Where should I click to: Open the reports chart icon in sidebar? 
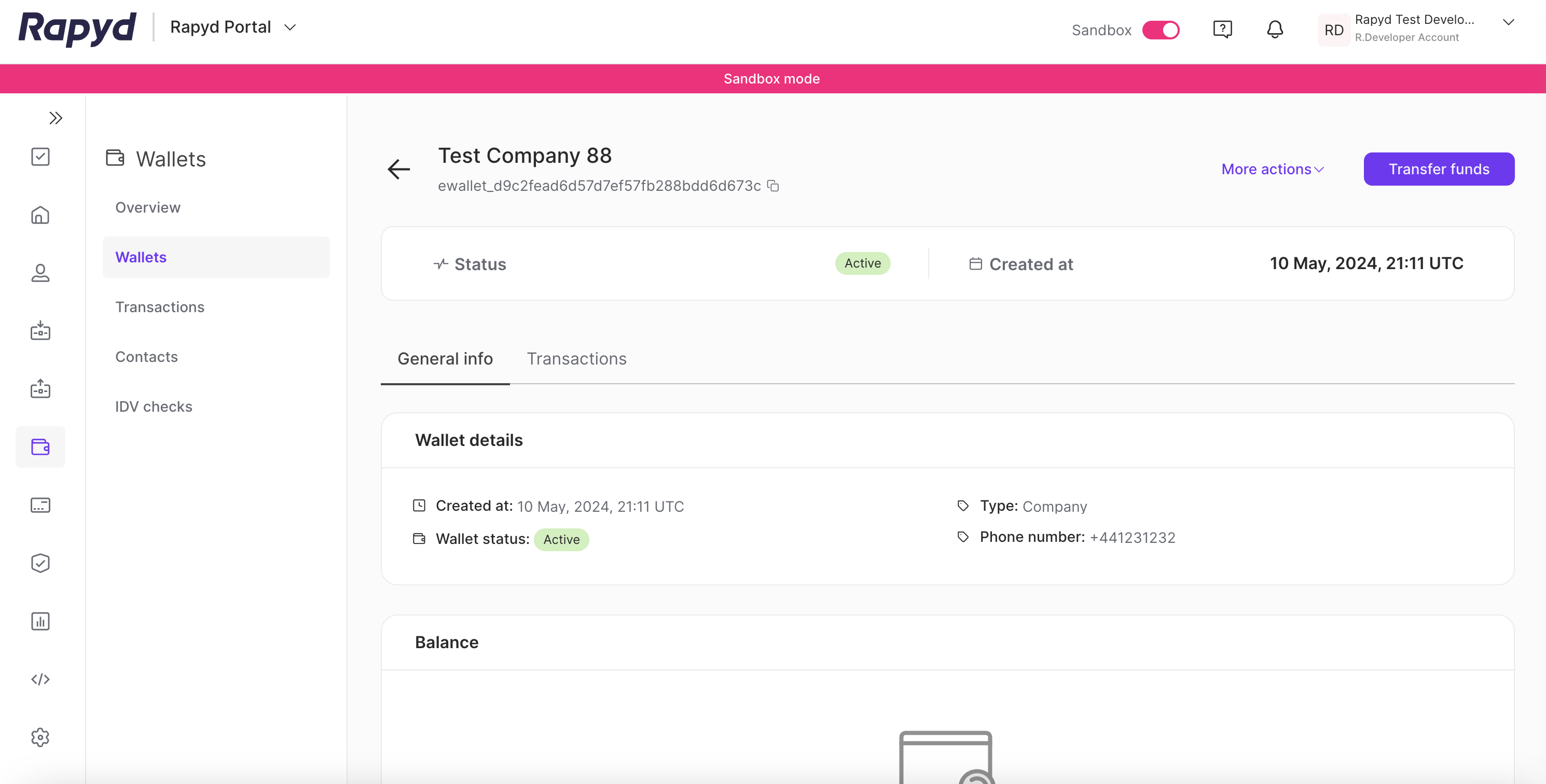tap(40, 621)
